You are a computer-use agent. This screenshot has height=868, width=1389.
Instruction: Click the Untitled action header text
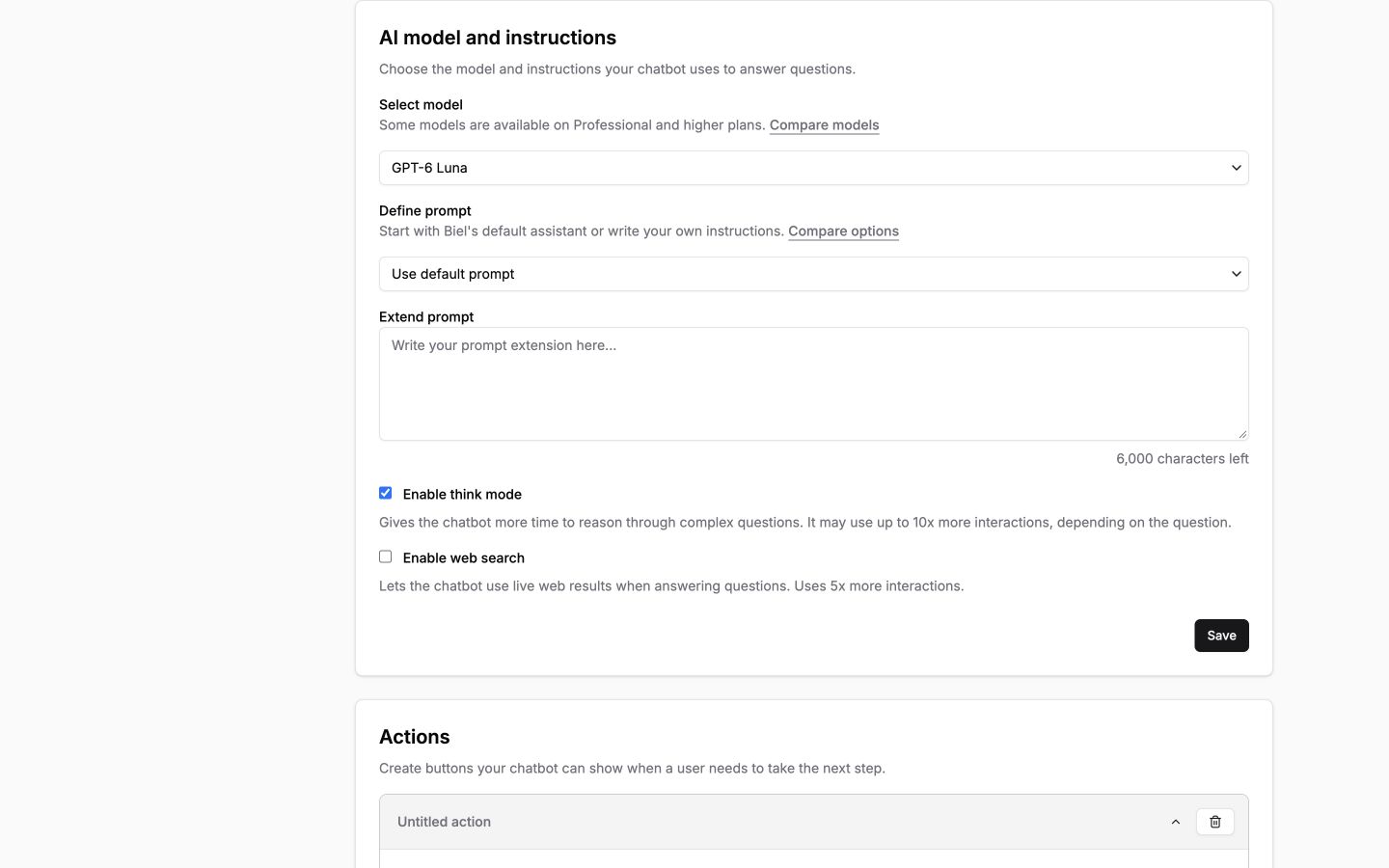coord(444,822)
